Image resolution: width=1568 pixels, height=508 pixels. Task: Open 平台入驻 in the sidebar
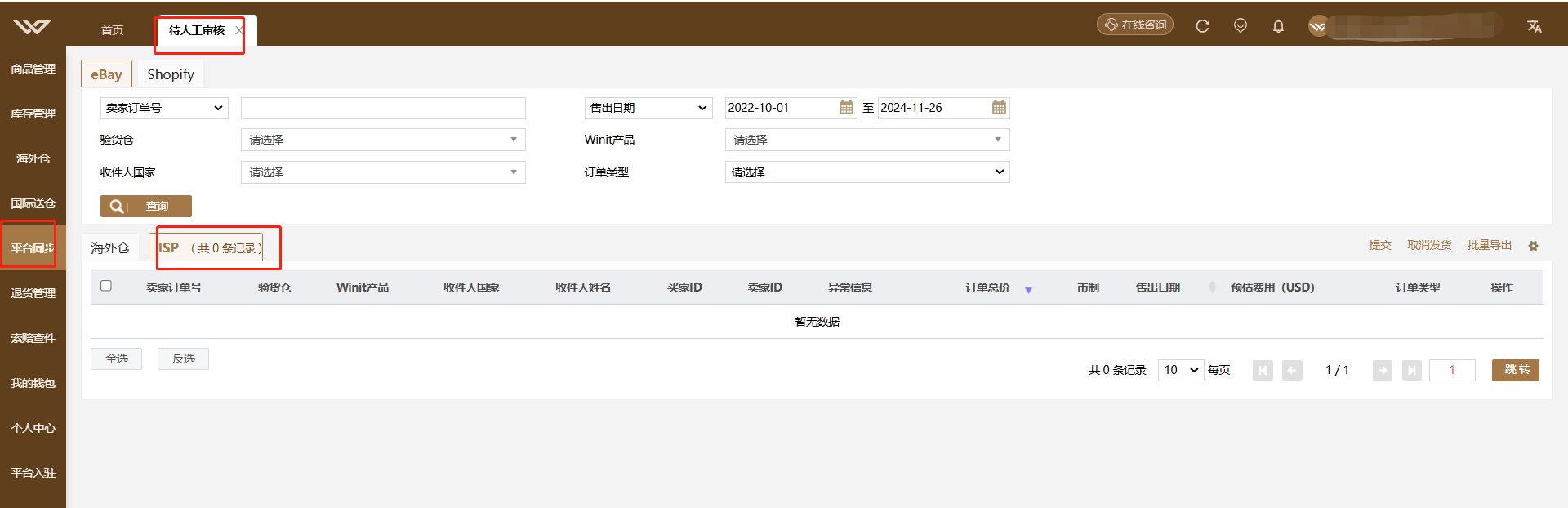click(x=33, y=473)
